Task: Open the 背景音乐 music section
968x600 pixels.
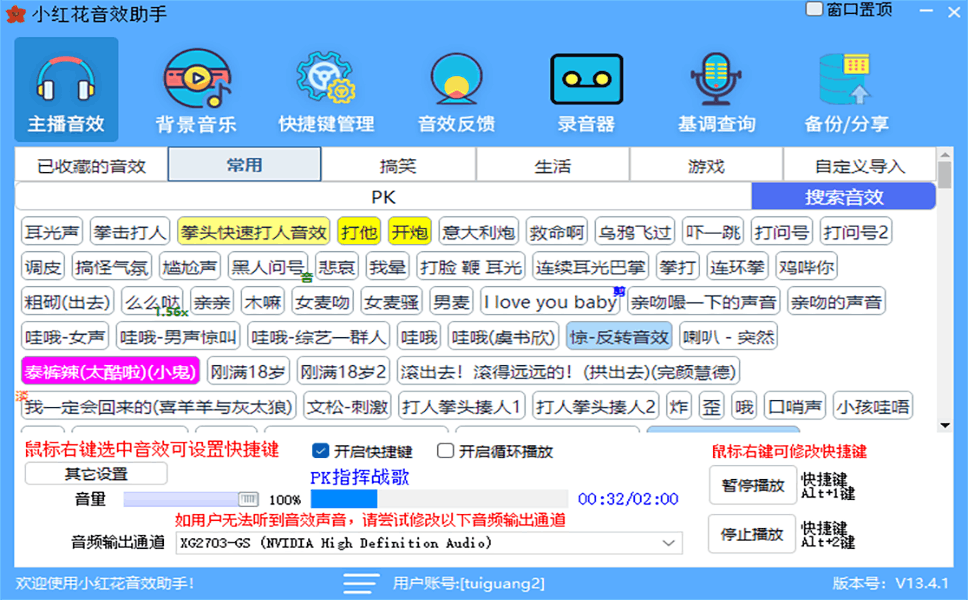Action: 196,90
